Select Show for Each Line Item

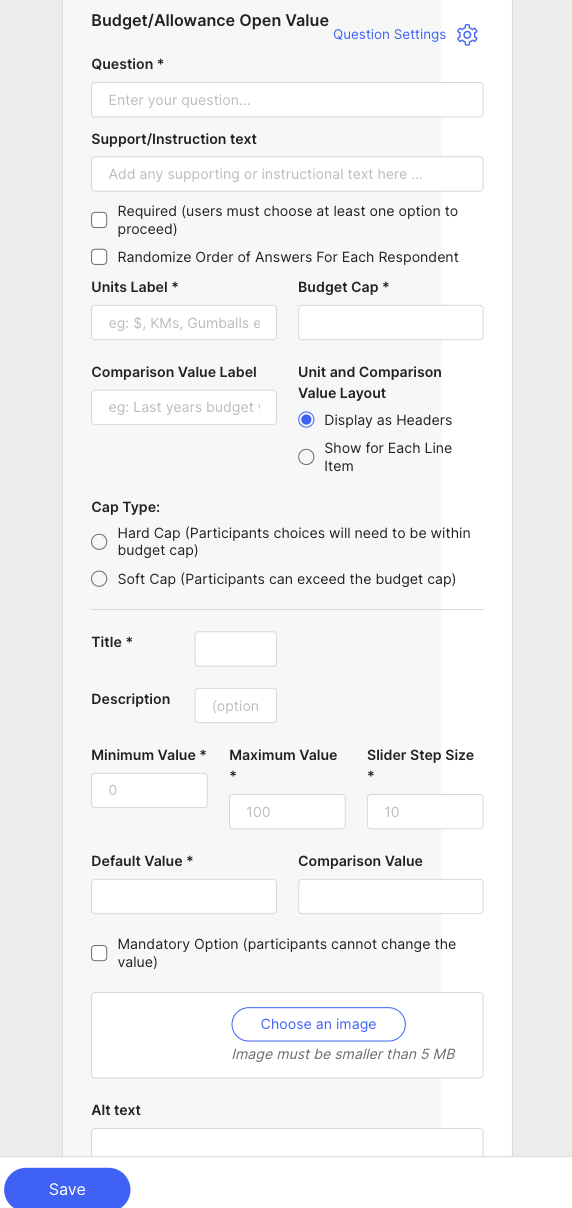coord(306,457)
